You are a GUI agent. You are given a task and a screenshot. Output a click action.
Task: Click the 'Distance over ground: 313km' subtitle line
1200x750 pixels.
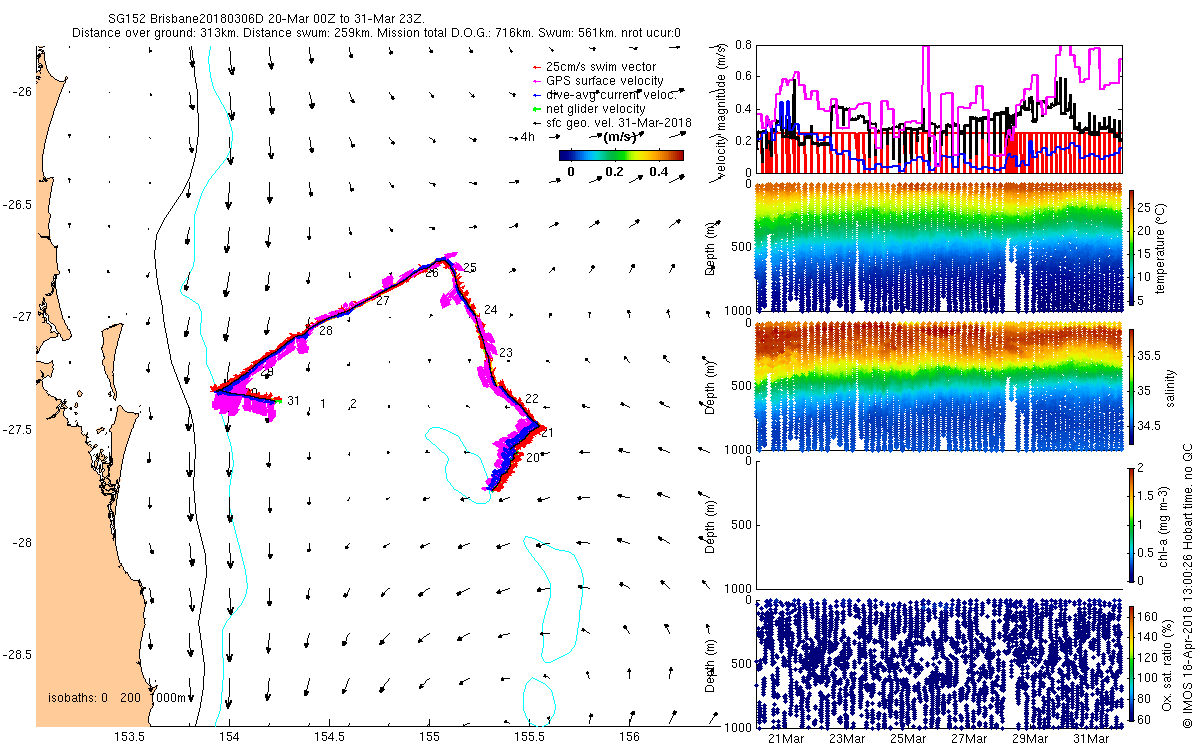click(377, 33)
